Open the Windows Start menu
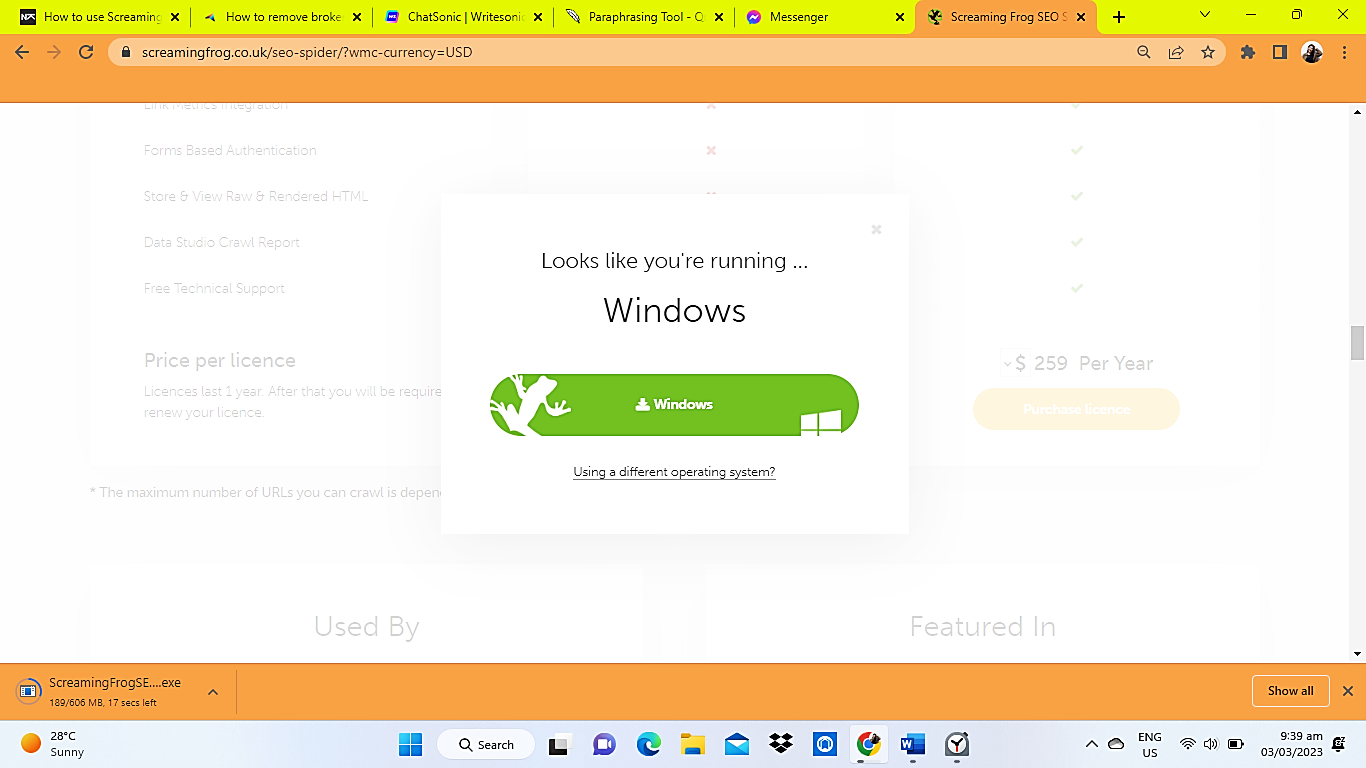 click(x=410, y=744)
